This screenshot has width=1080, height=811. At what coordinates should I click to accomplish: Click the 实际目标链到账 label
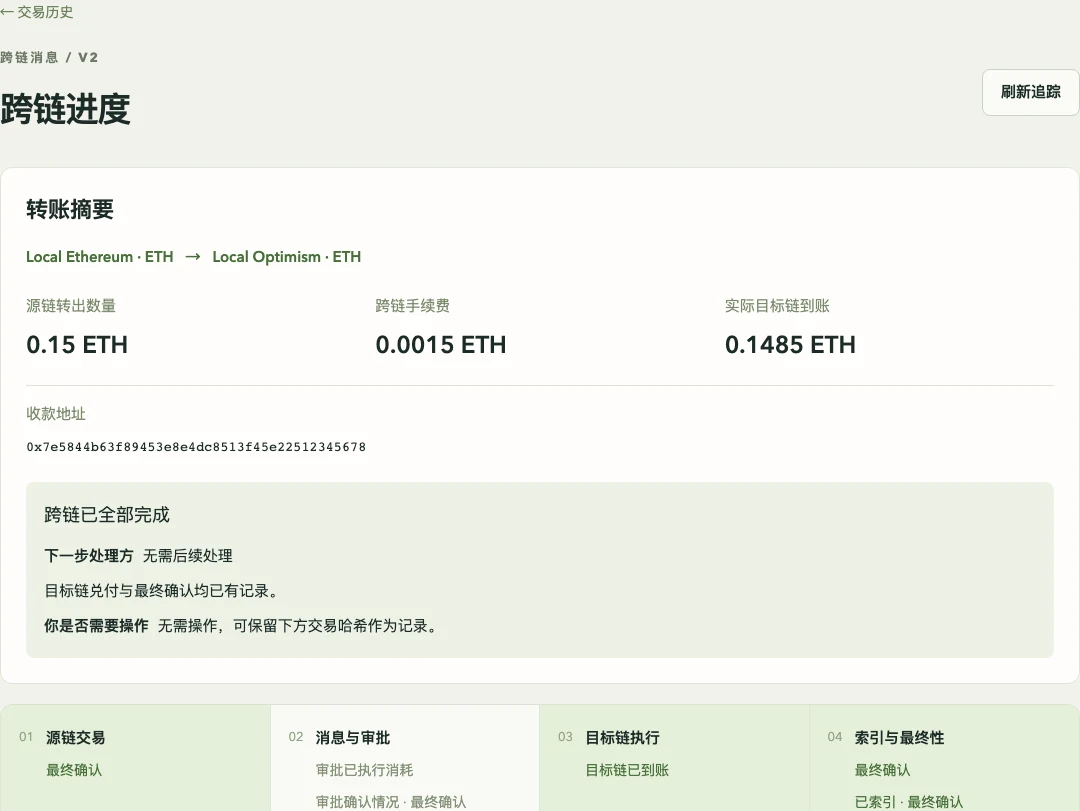point(777,305)
